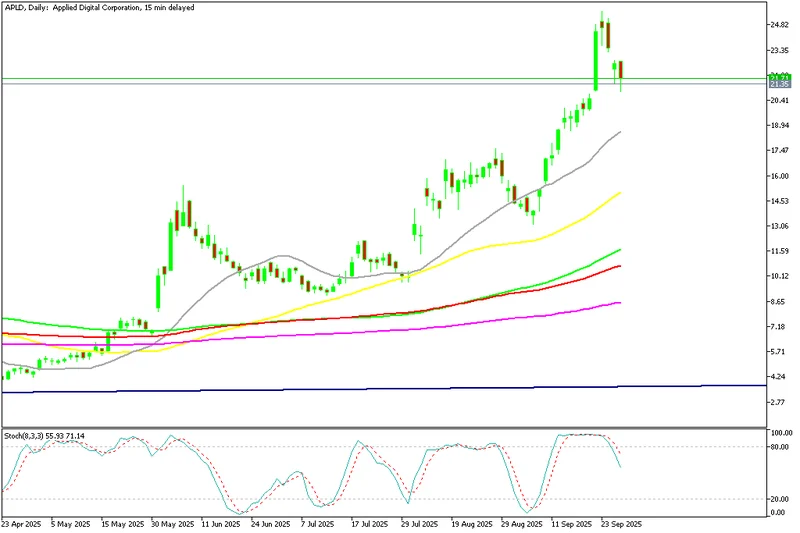Screen dimensions: 800x533
Task: Click the gray 21.35 price tag
Action: click(x=779, y=84)
